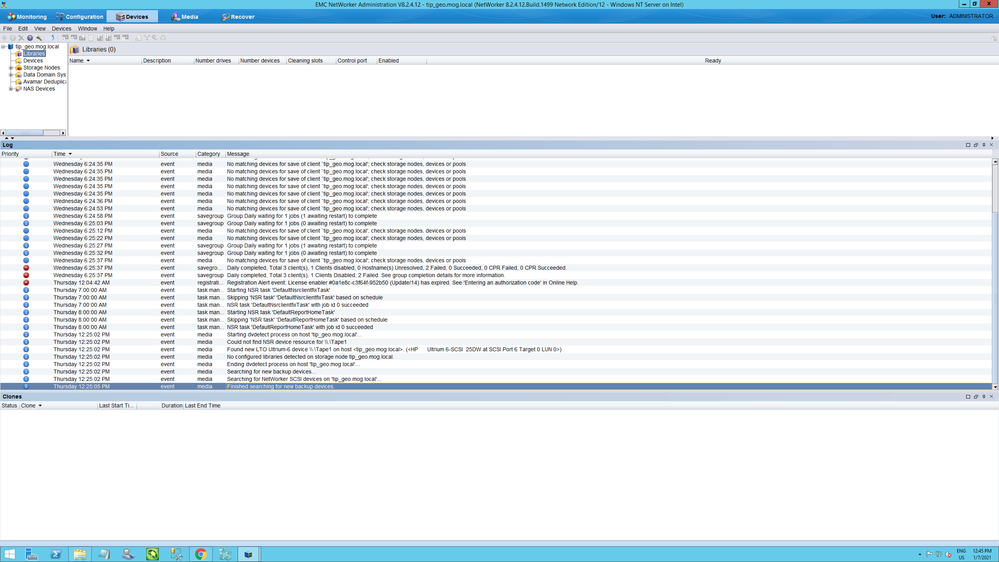The height and width of the screenshot is (562, 999).
Task: Select Libraries in the device tree
Action: tap(34, 54)
